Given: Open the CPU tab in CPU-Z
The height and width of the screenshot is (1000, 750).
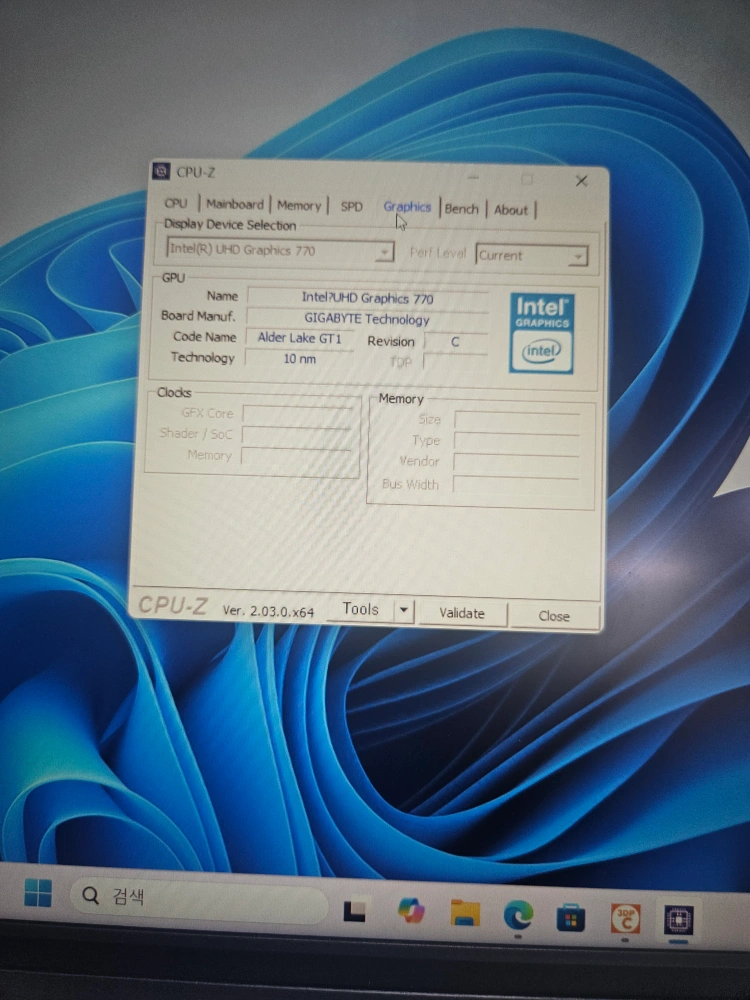Looking at the screenshot, I should pos(175,203).
